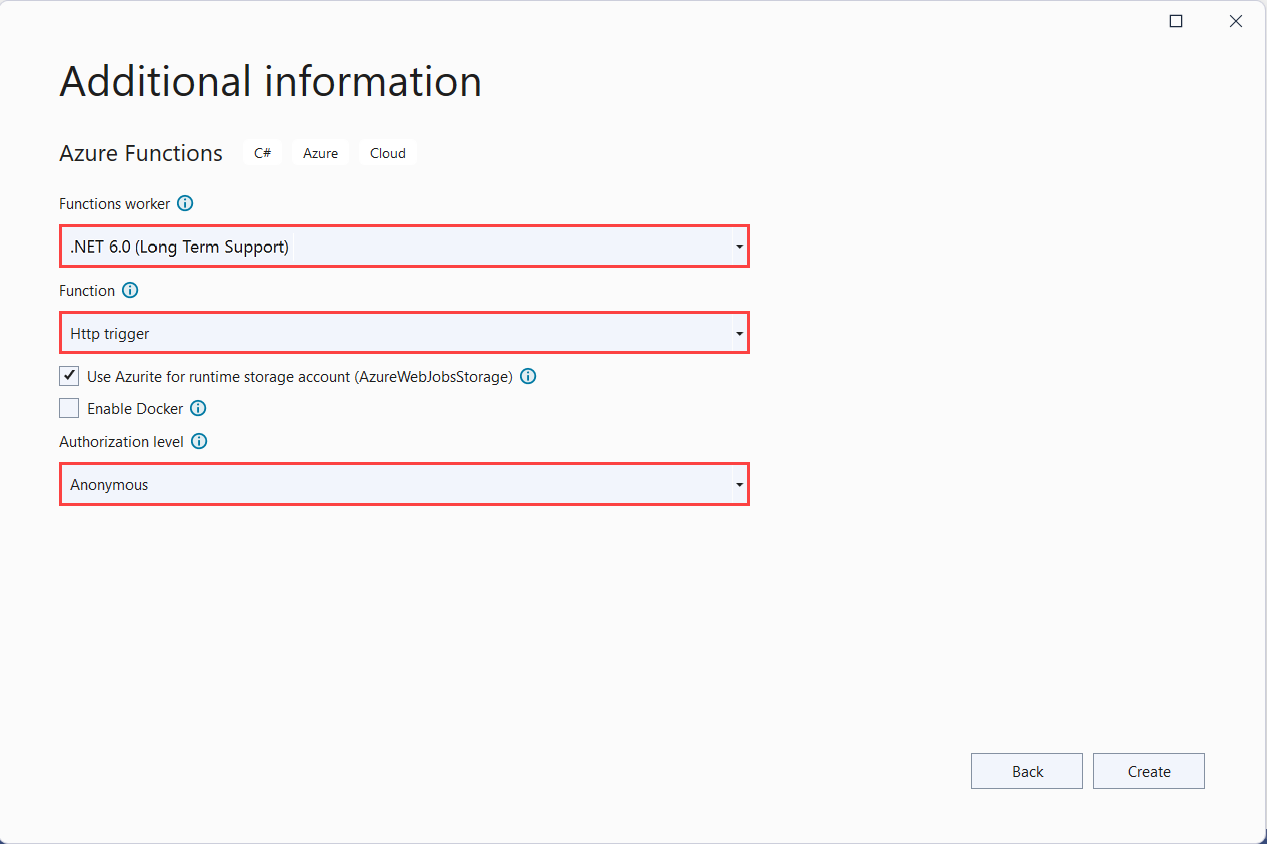
Task: Click info icon beside Function label
Action: [130, 291]
